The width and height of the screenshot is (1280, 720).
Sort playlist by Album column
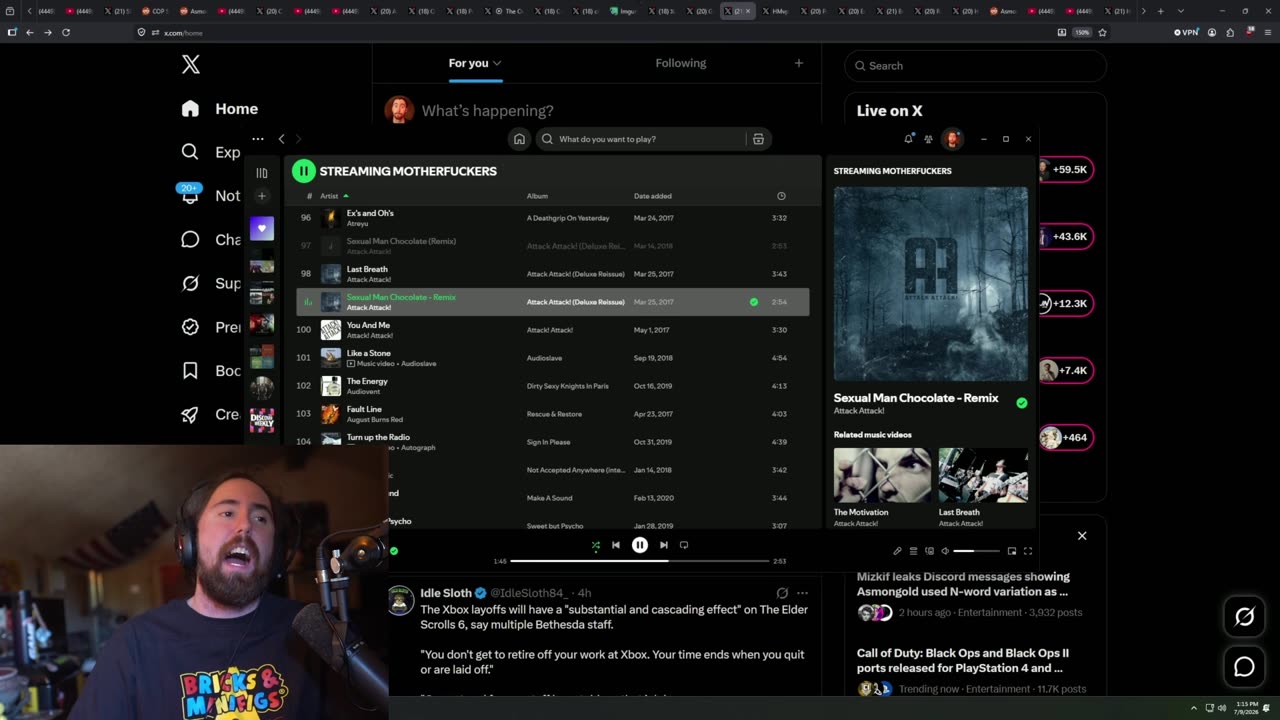point(537,196)
